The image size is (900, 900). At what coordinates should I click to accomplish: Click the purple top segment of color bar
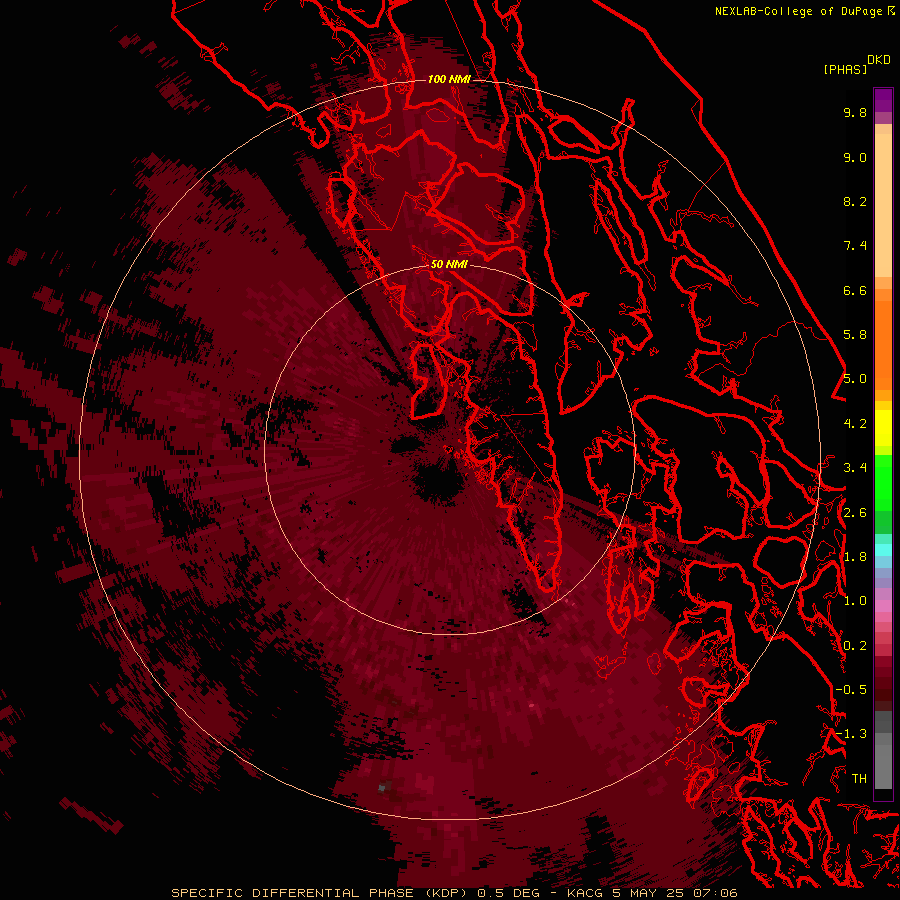click(883, 100)
